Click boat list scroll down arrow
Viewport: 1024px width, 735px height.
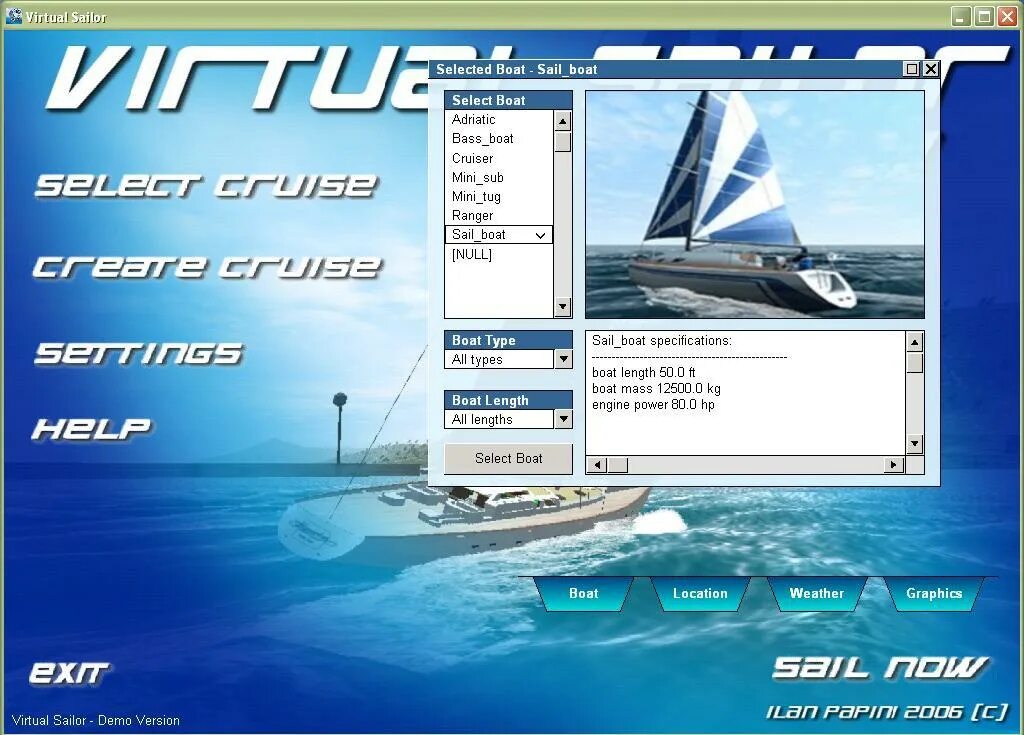(562, 306)
